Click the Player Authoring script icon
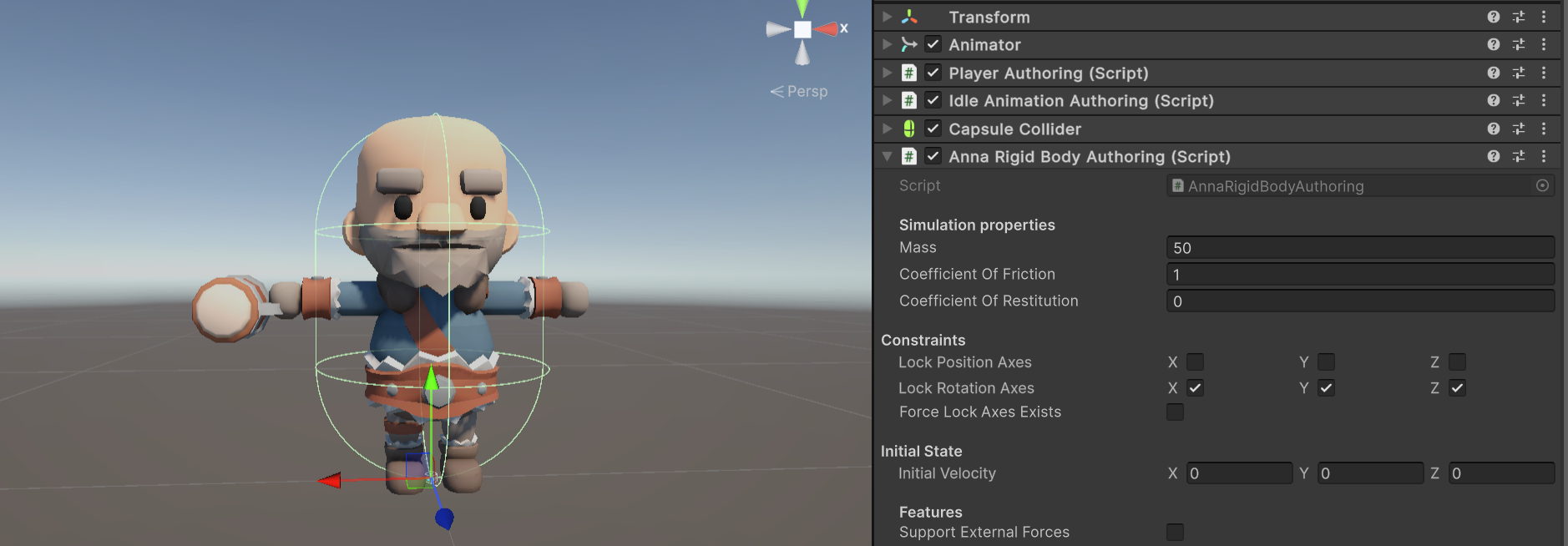Image resolution: width=1568 pixels, height=546 pixels. click(x=909, y=73)
